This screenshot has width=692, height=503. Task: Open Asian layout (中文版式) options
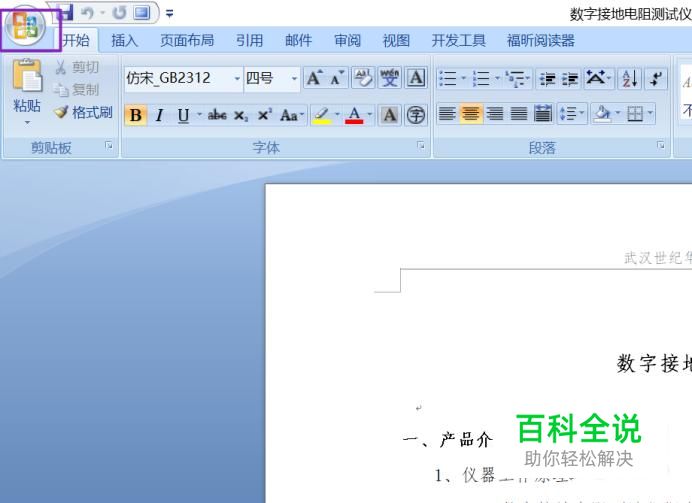[x=599, y=79]
